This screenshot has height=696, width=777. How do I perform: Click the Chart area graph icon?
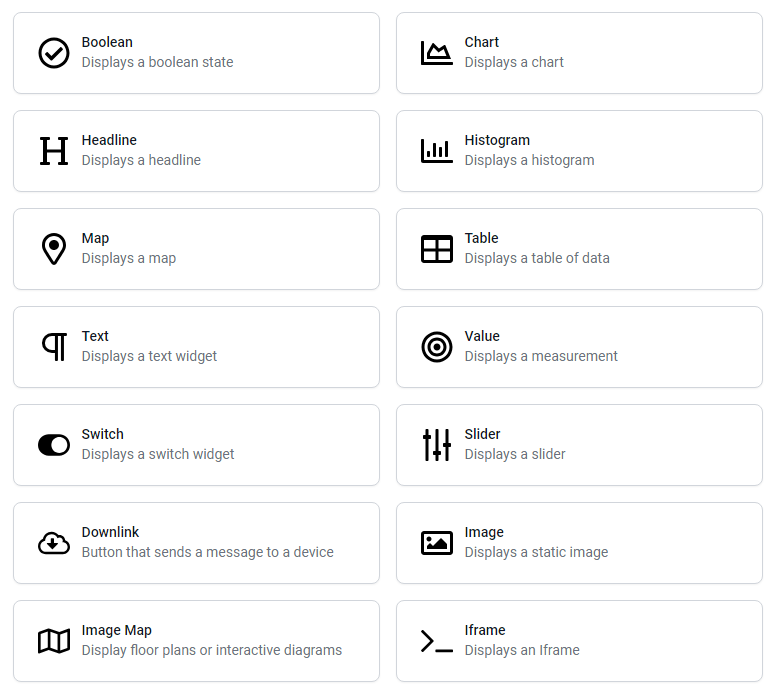(x=437, y=53)
